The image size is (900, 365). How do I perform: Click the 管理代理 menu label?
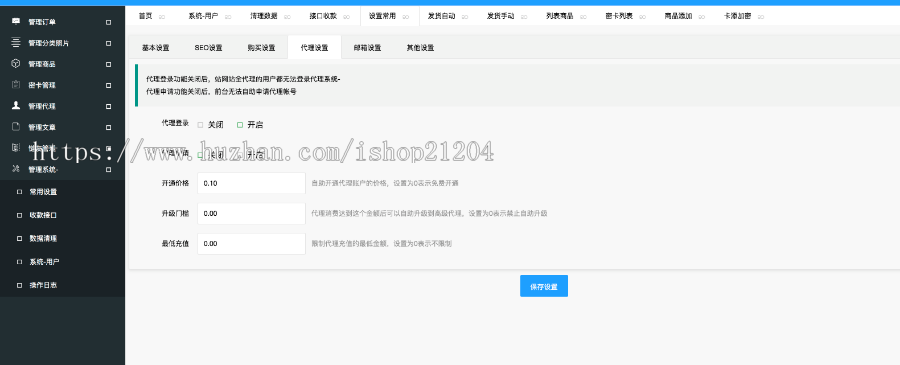[42, 106]
